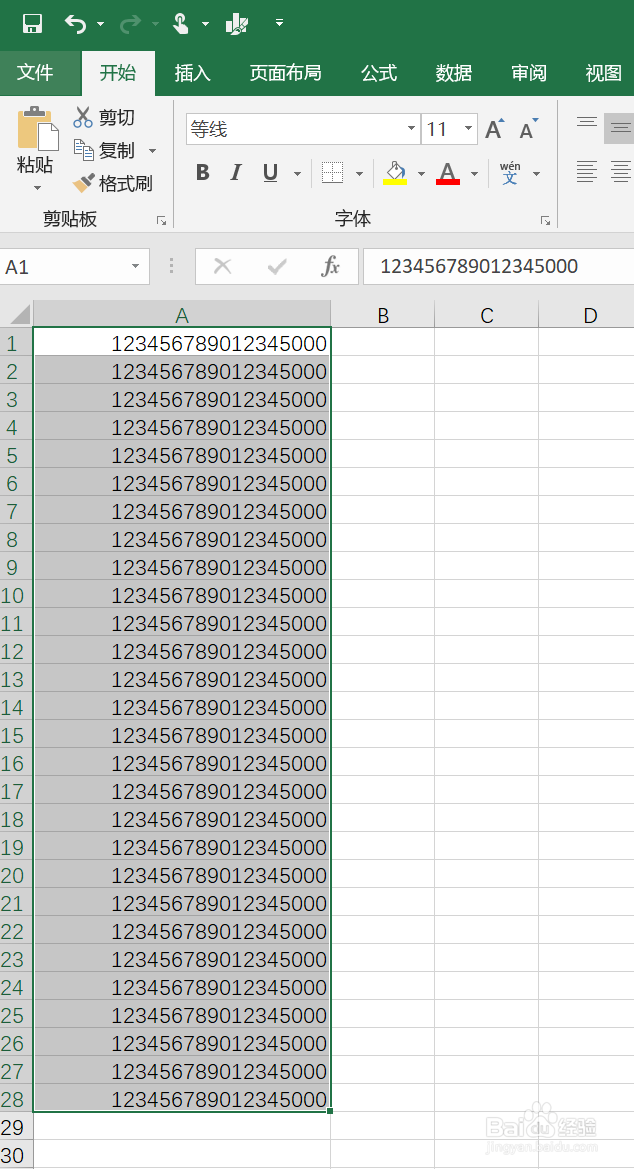Open the 数据 ribbon tab
Screen dimensions: 634x1169
pyautogui.click(x=453, y=72)
